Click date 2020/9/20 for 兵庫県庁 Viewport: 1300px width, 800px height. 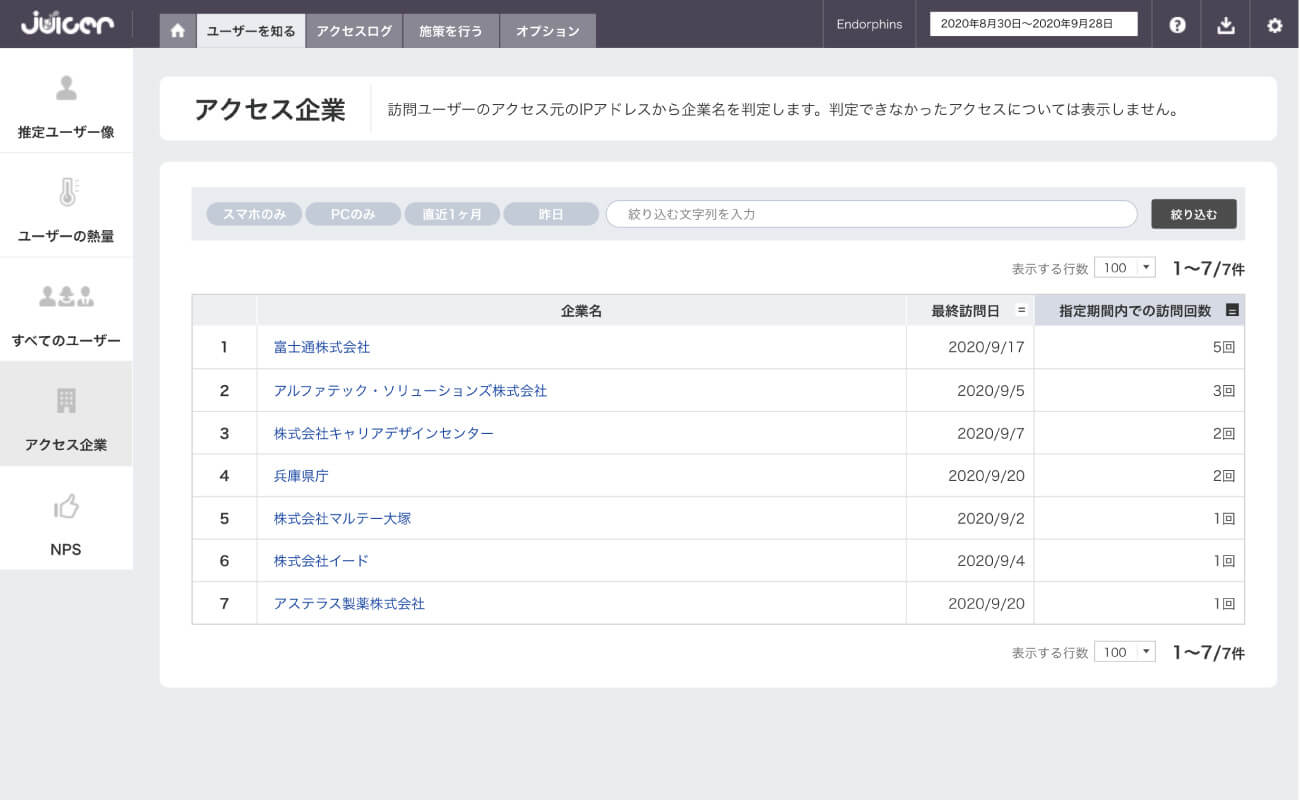[x=986, y=476]
